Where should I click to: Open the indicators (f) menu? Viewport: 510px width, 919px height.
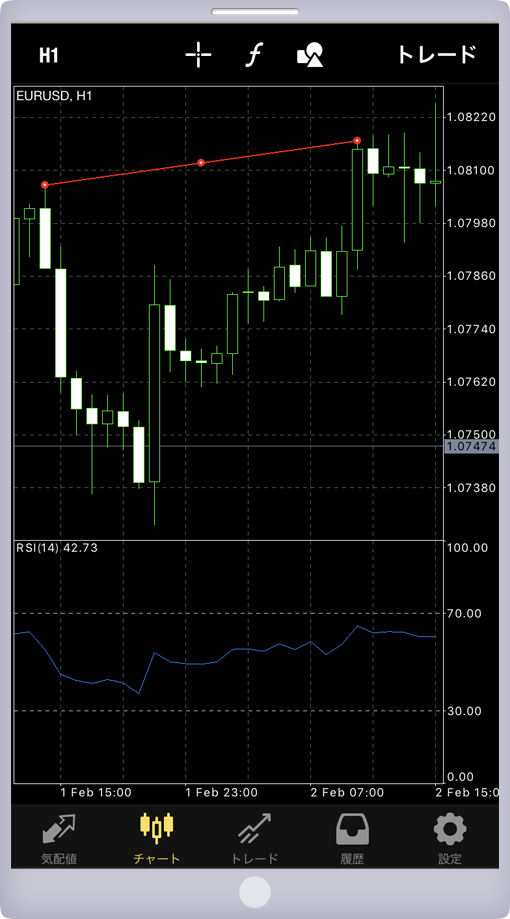tap(254, 55)
